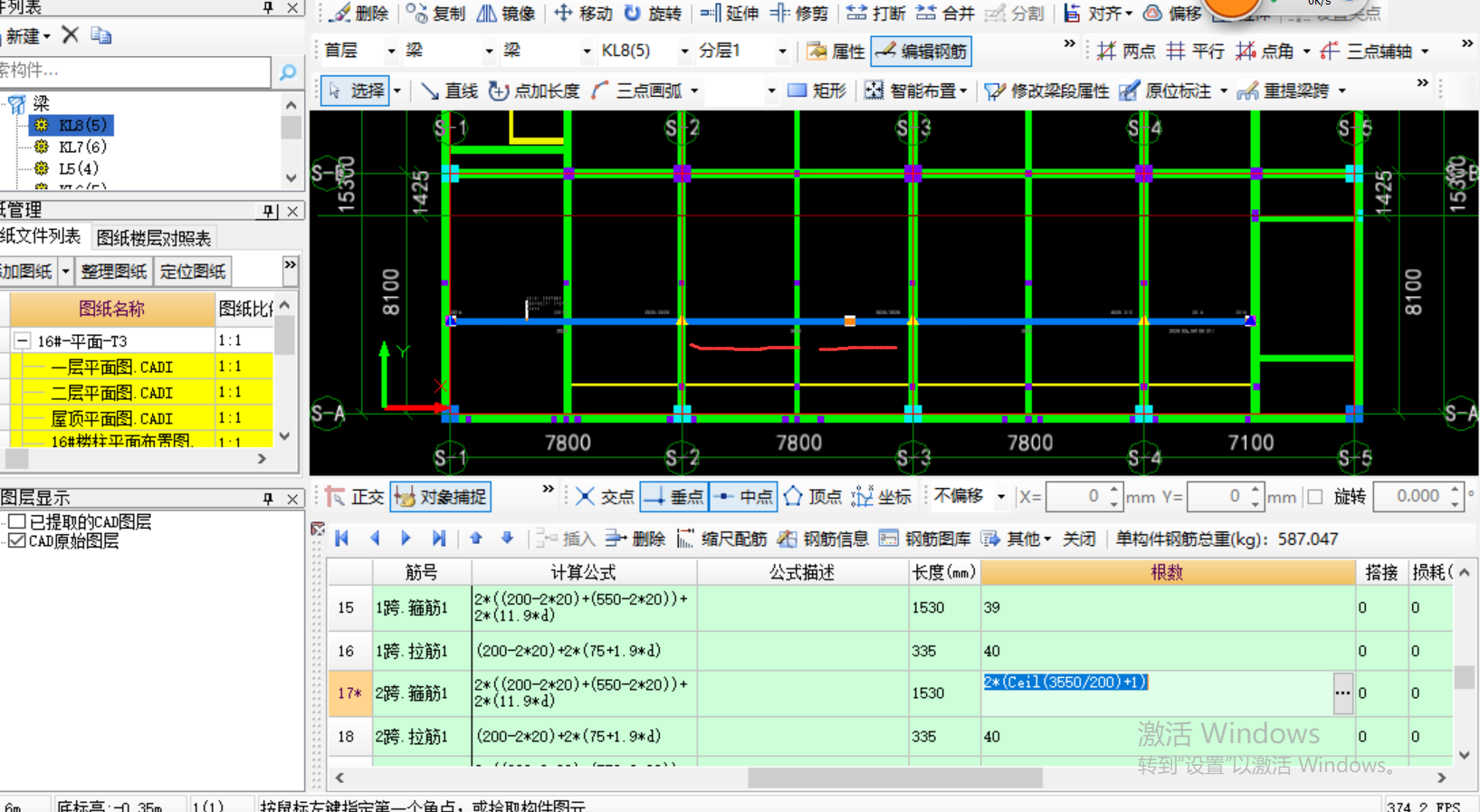Toggle 交点 intersection snap
The height and width of the screenshot is (812, 1480).
click(605, 496)
